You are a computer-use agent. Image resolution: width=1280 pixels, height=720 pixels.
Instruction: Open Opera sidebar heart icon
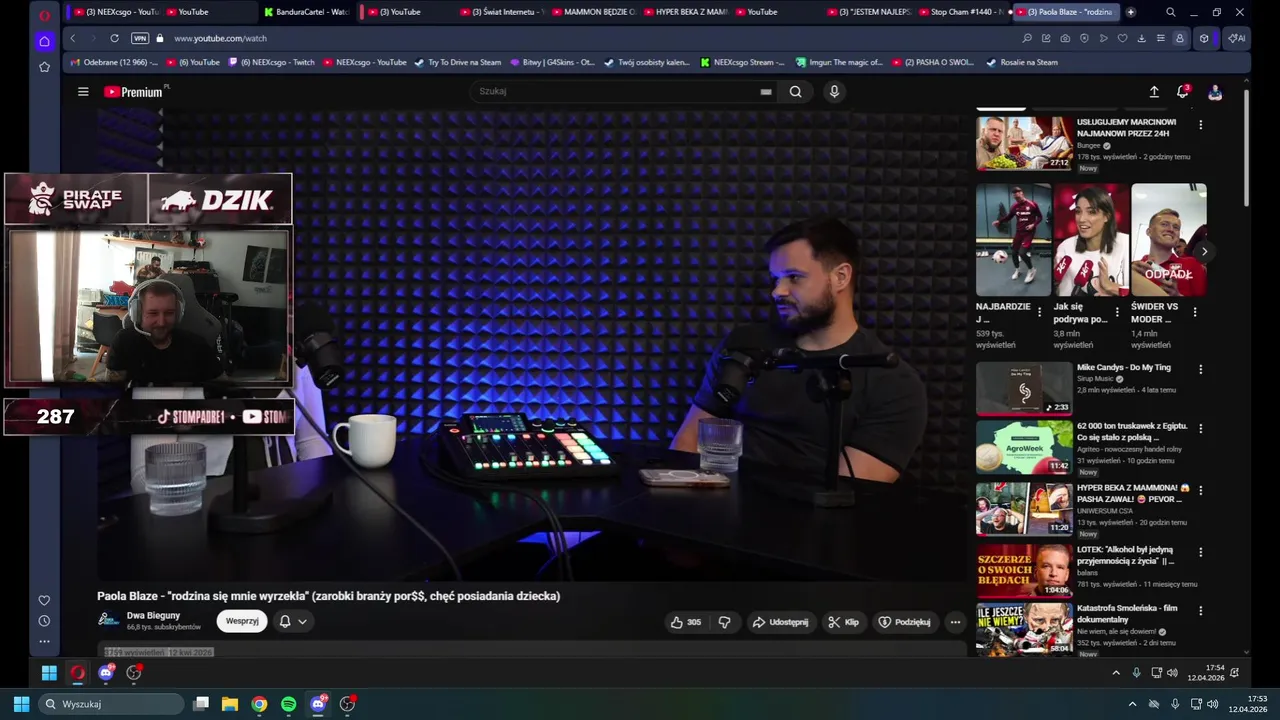pyautogui.click(x=44, y=600)
